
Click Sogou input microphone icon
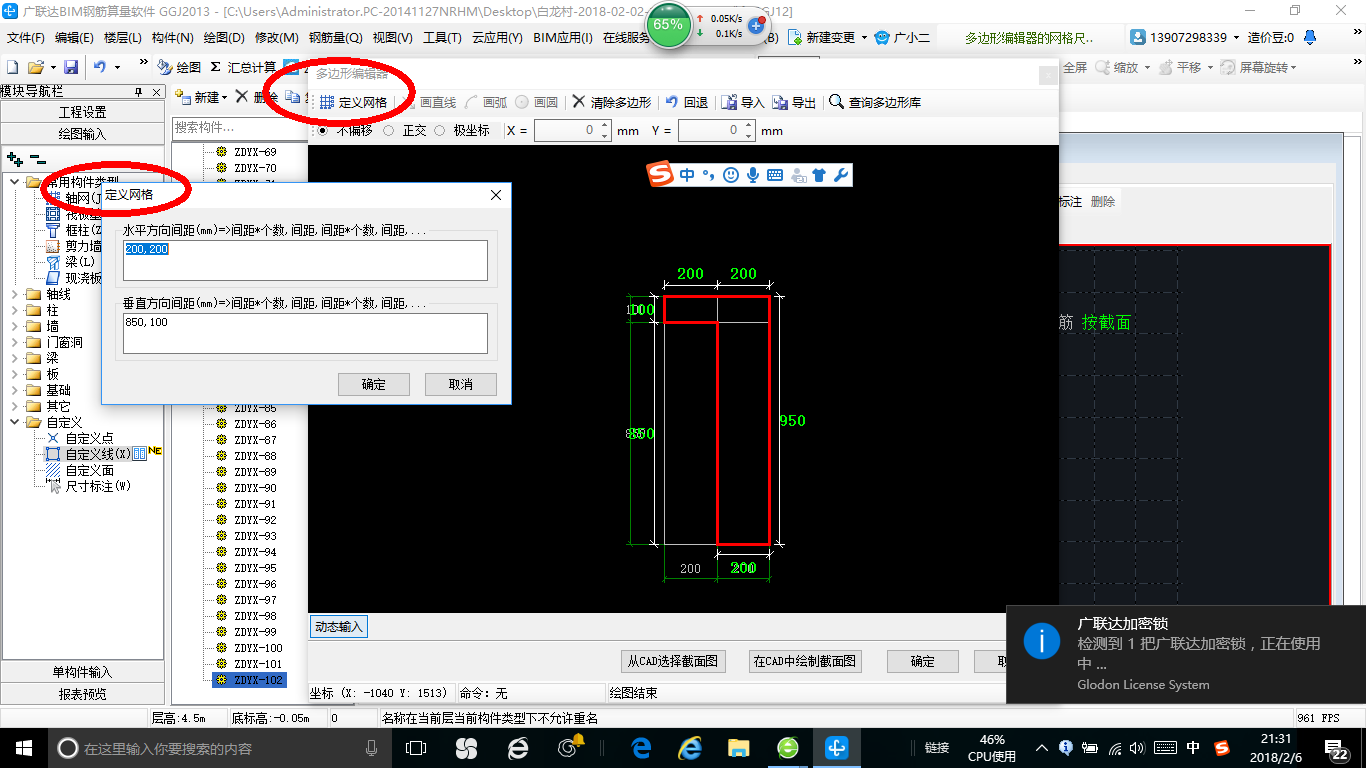[753, 175]
